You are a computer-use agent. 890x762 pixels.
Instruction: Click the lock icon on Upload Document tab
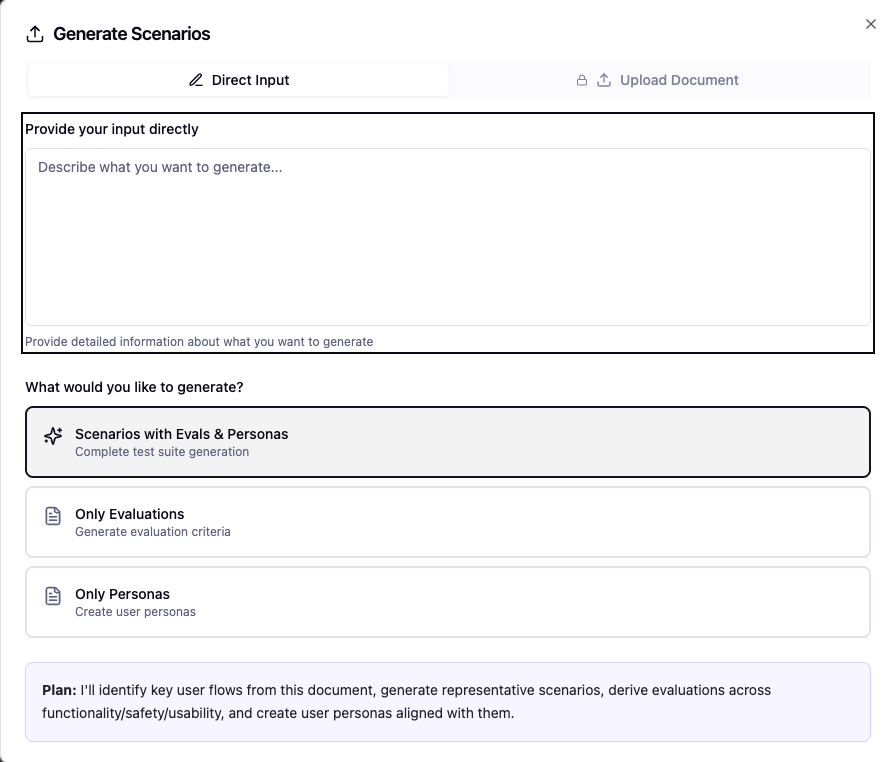pyautogui.click(x=581, y=80)
